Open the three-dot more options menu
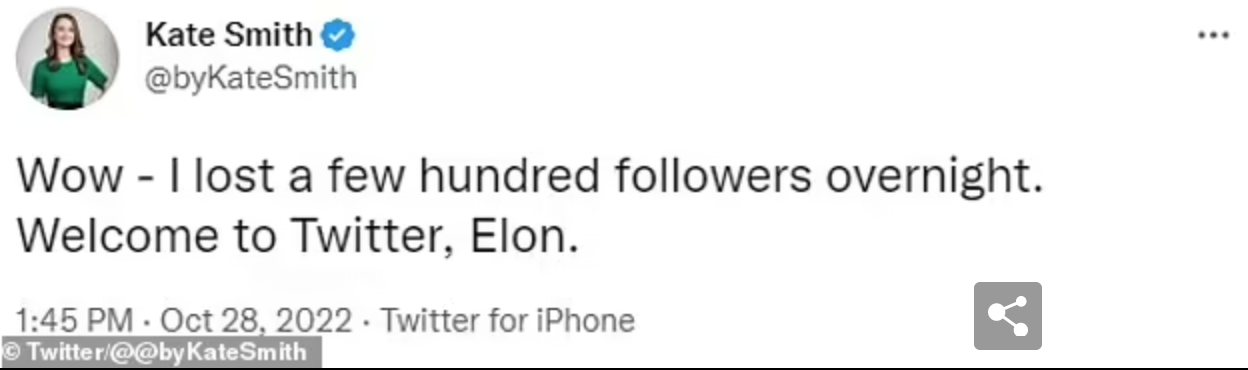The width and height of the screenshot is (1248, 370). pos(1213,35)
